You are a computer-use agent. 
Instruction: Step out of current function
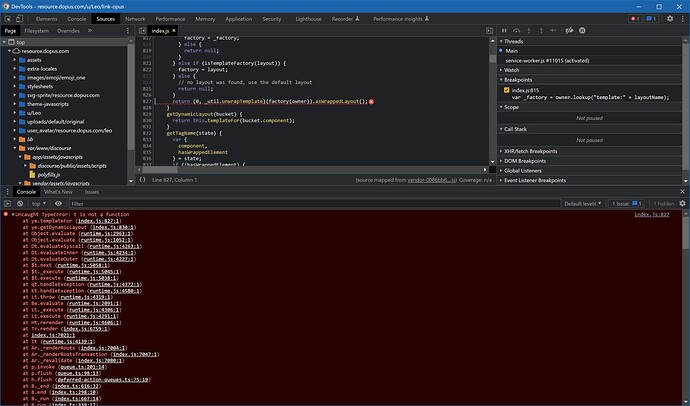click(x=541, y=30)
